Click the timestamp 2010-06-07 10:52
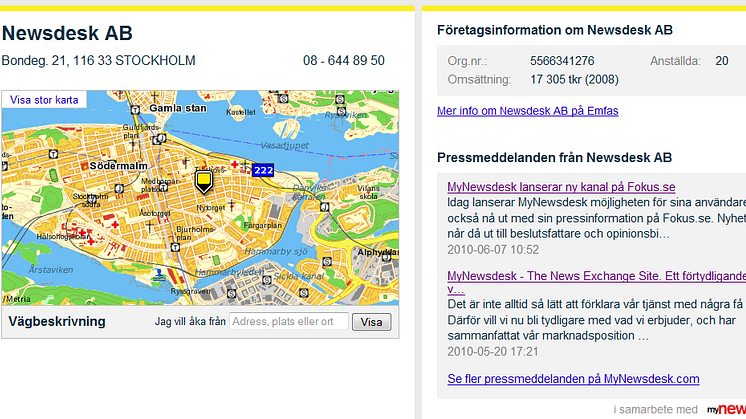 tap(493, 250)
